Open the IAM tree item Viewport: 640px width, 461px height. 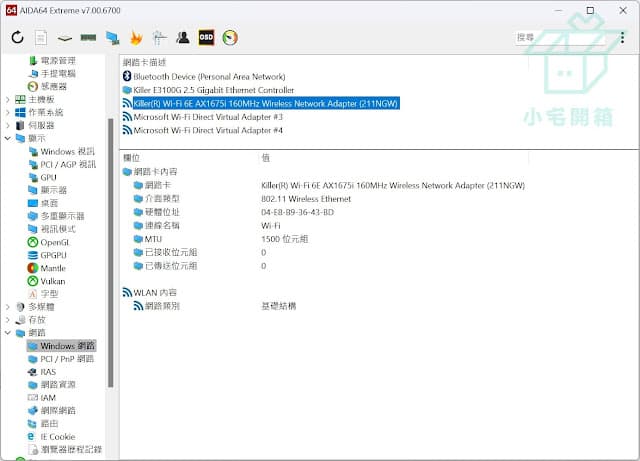tap(48, 398)
